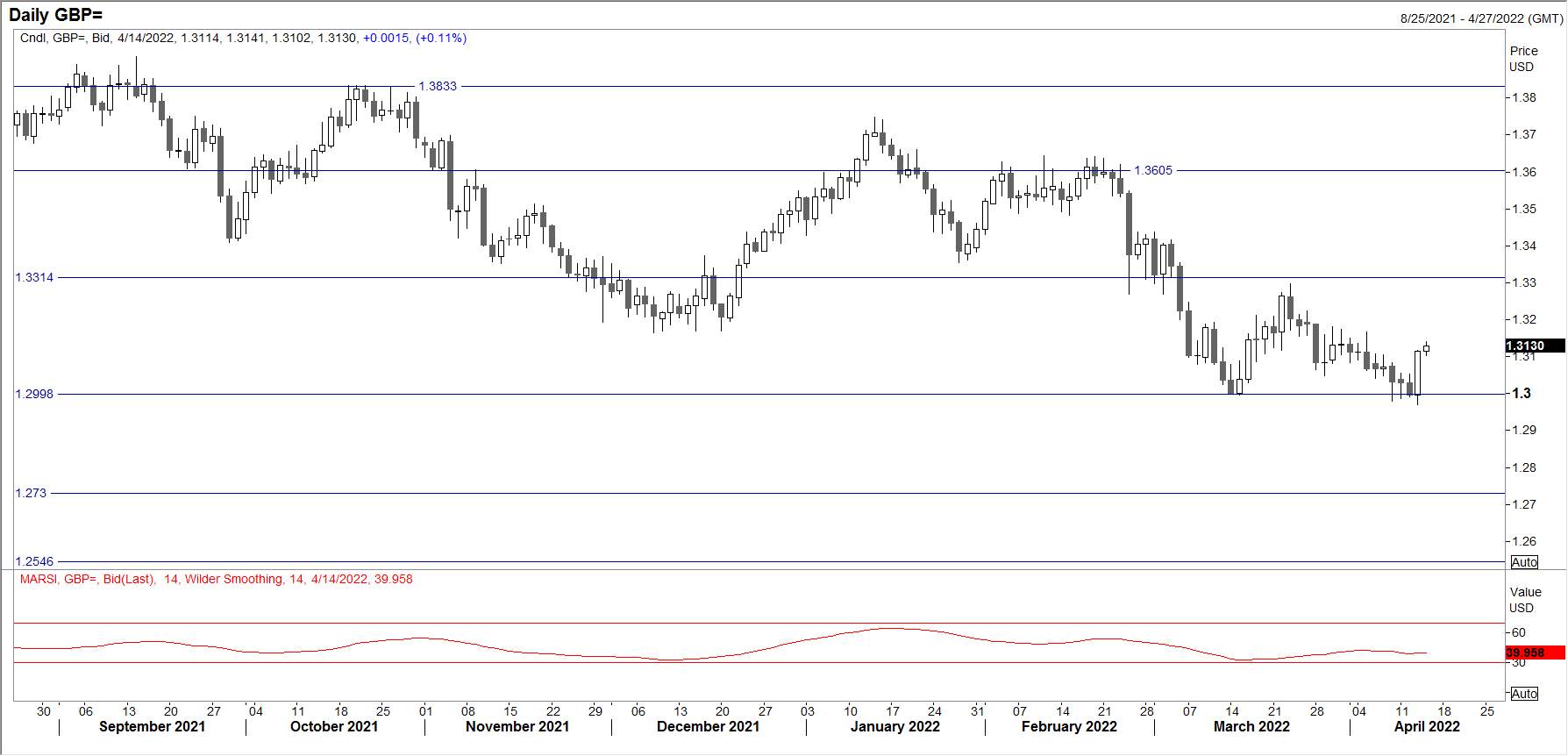This screenshot has height=756, width=1568.
Task: Click November 2021 on the time axis
Action: 517,726
